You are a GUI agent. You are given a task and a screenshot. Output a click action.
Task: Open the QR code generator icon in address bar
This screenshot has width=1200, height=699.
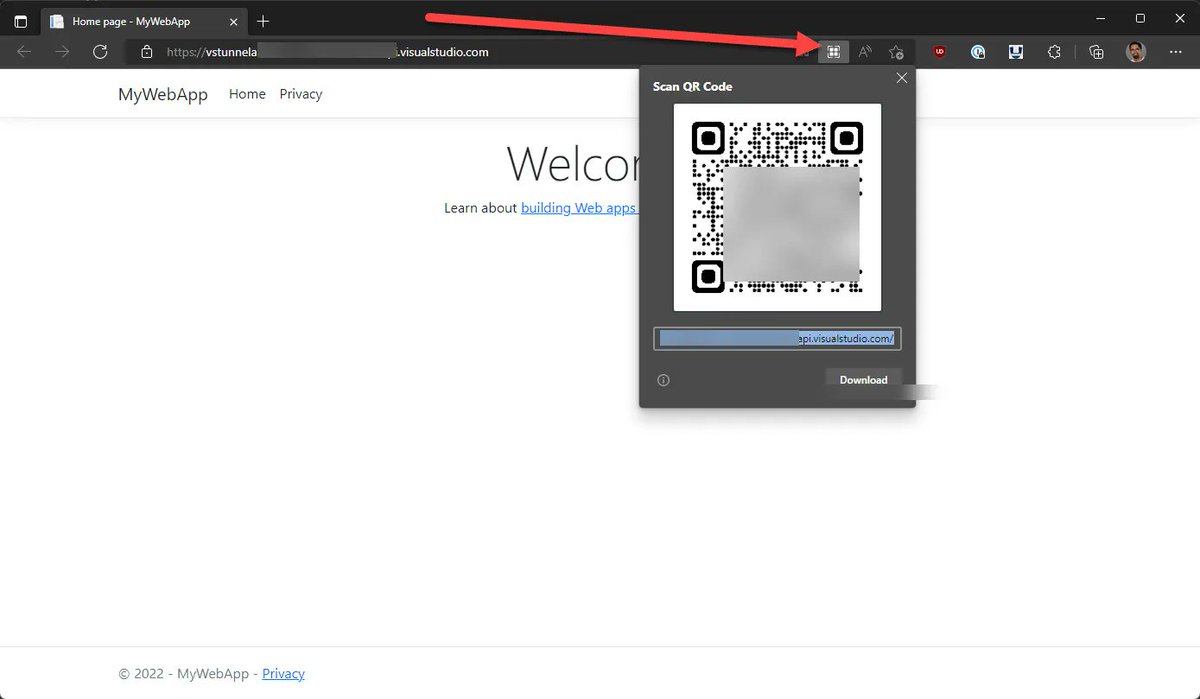coord(834,52)
